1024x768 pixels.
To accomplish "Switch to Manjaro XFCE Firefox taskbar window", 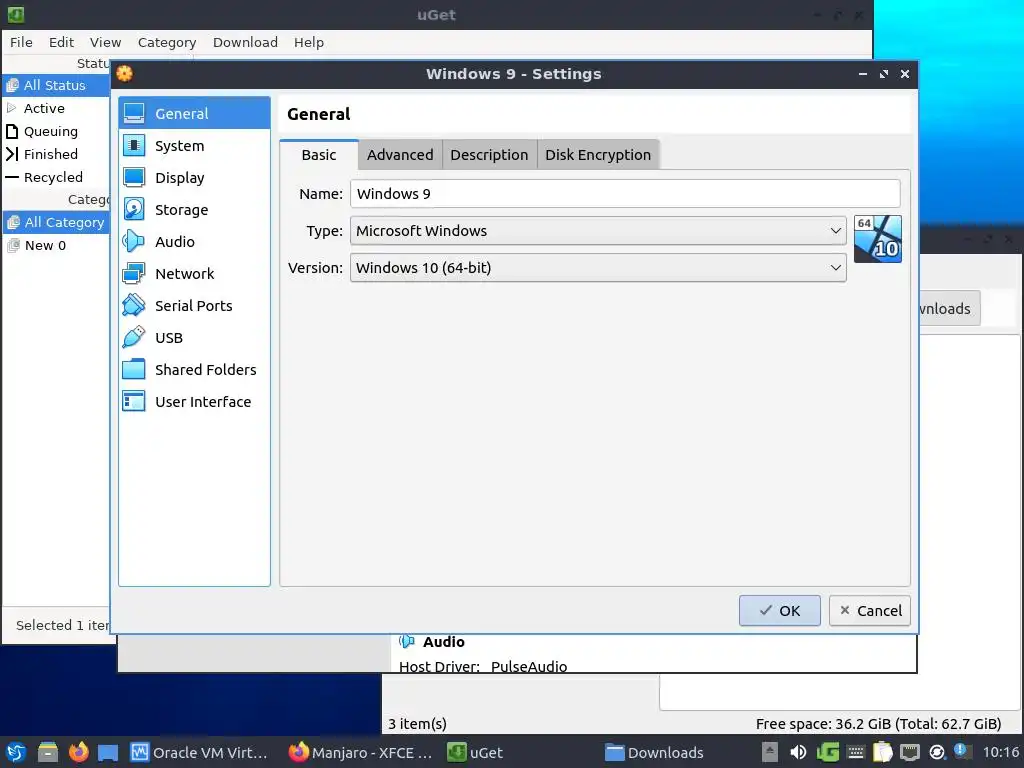I will (360, 752).
